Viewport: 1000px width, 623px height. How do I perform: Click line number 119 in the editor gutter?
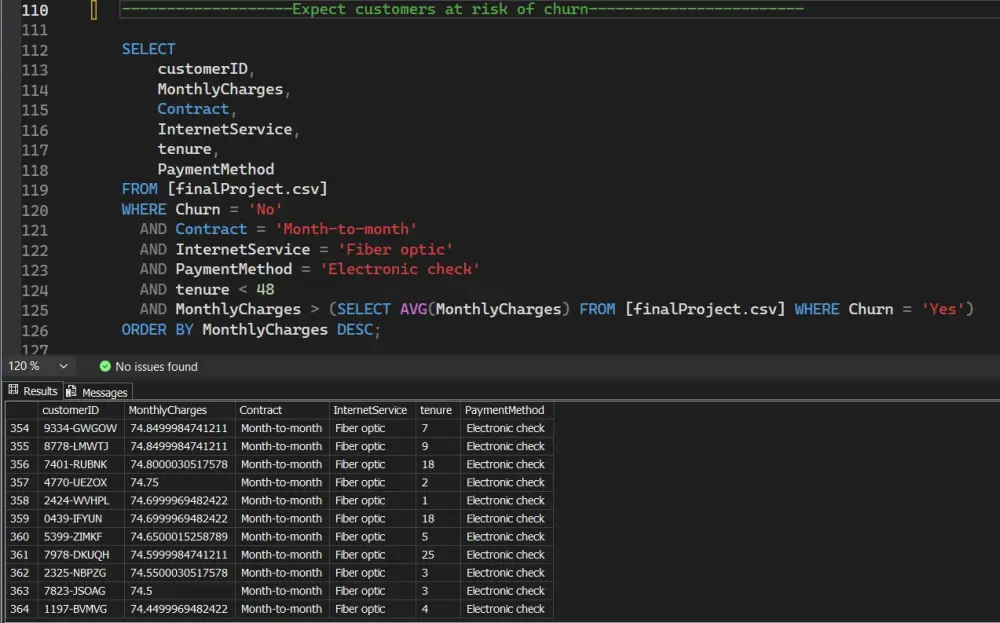tap(34, 190)
